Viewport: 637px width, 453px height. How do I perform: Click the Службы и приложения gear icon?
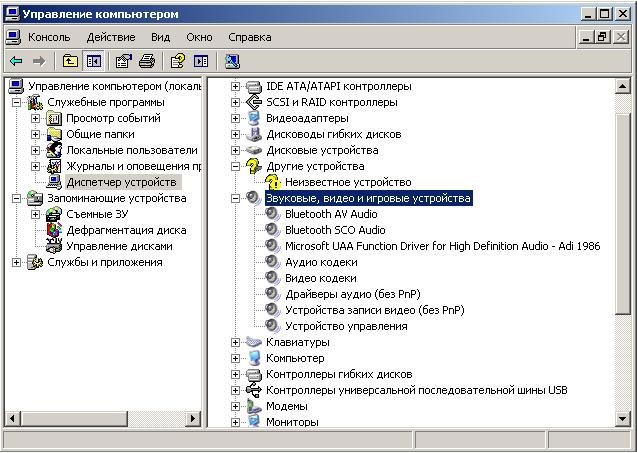35,262
